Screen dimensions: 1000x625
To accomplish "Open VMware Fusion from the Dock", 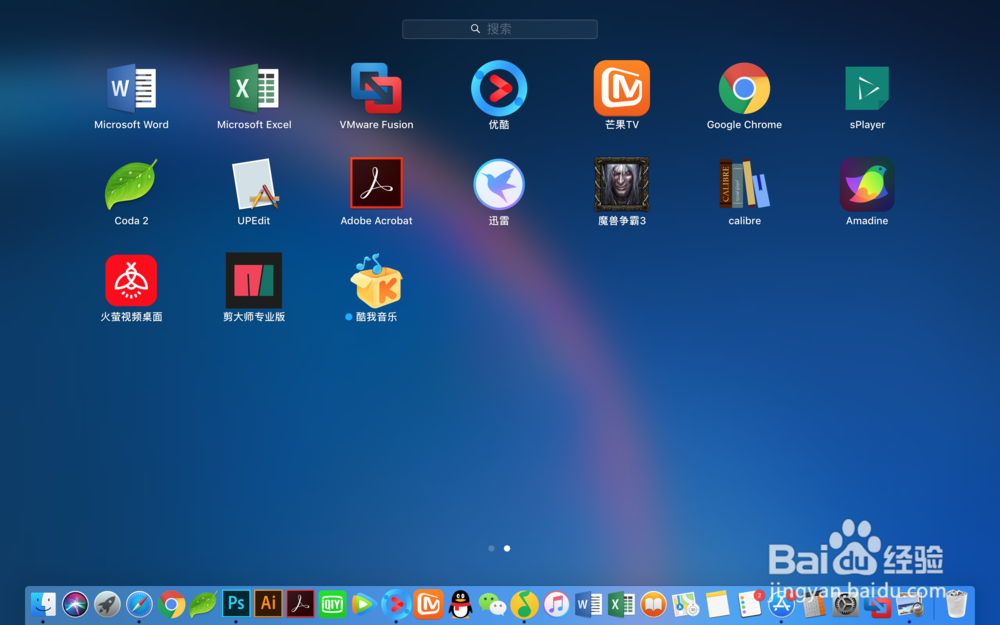I will 878,605.
